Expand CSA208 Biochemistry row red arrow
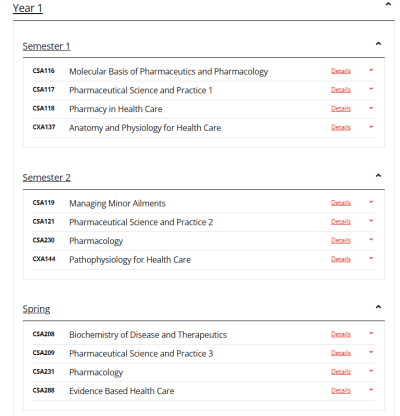This screenshot has height=416, width=400. tap(371, 333)
